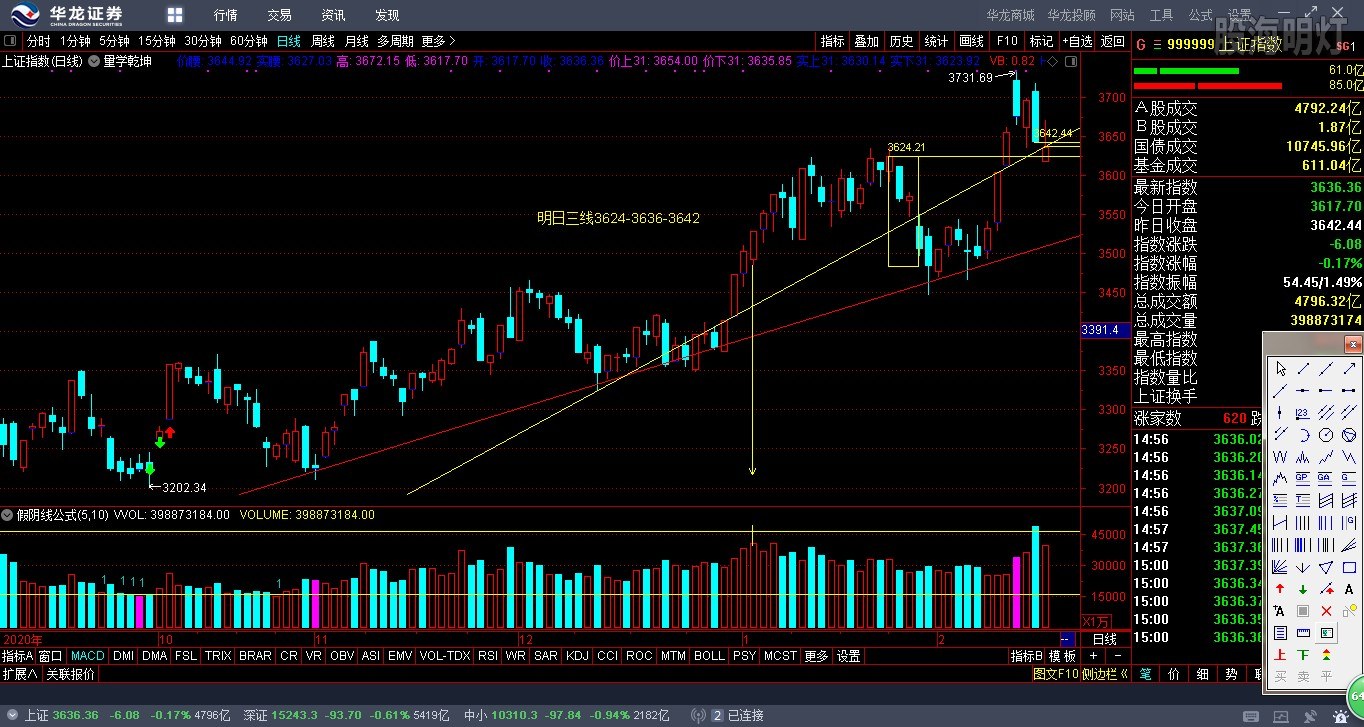Select the arc drawing tool
This screenshot has height=727, width=1364.
[1303, 434]
